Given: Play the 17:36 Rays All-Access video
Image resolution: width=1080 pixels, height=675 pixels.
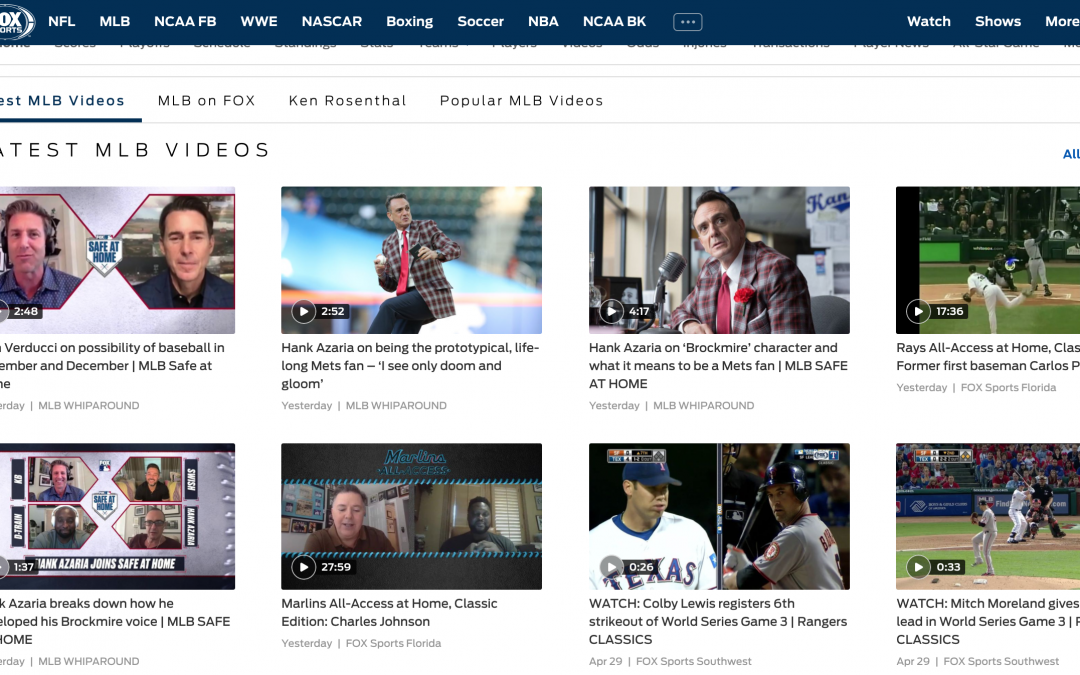Looking at the screenshot, I should click(x=918, y=311).
